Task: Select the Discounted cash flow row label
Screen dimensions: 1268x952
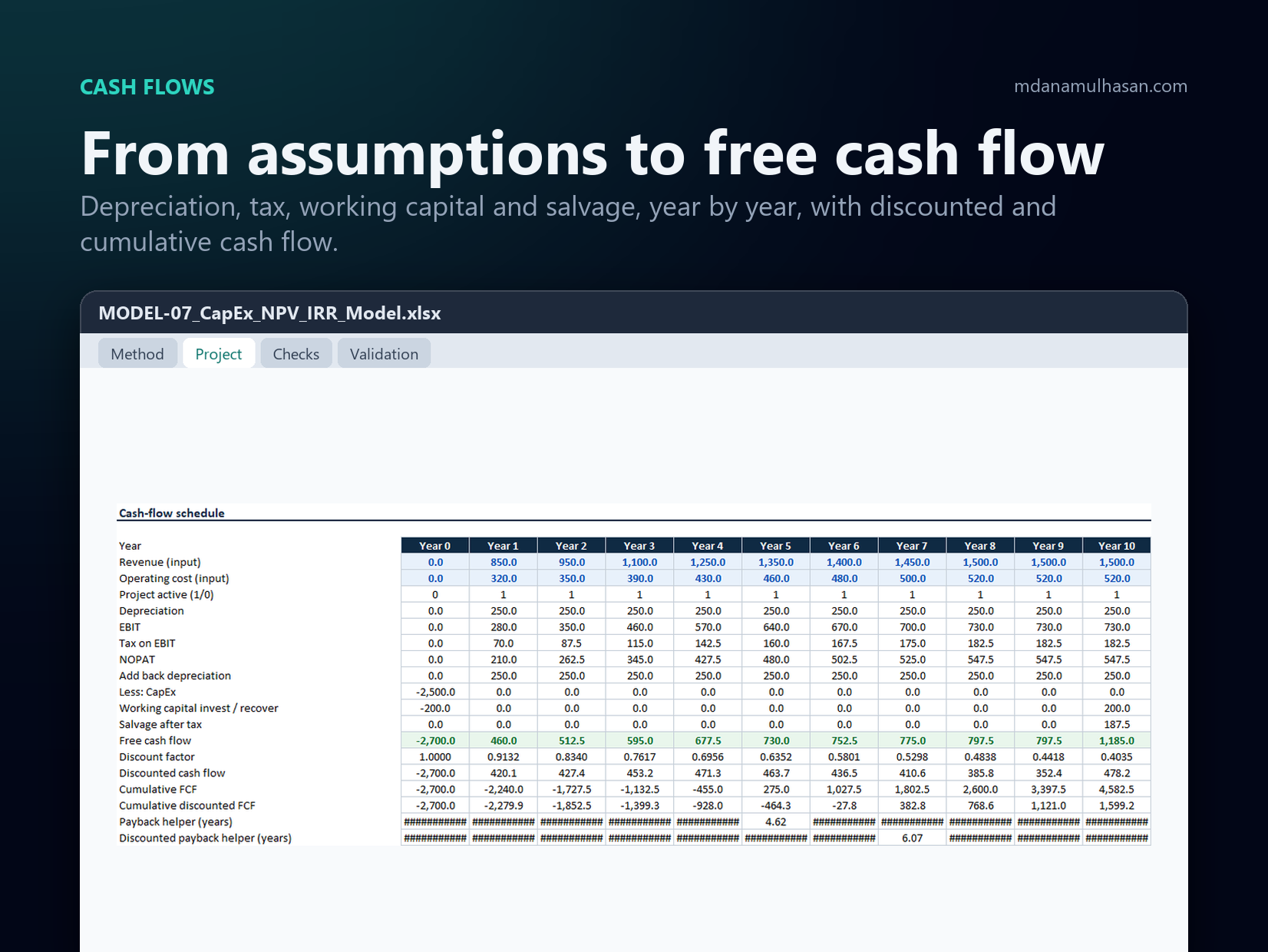Action: tap(172, 772)
